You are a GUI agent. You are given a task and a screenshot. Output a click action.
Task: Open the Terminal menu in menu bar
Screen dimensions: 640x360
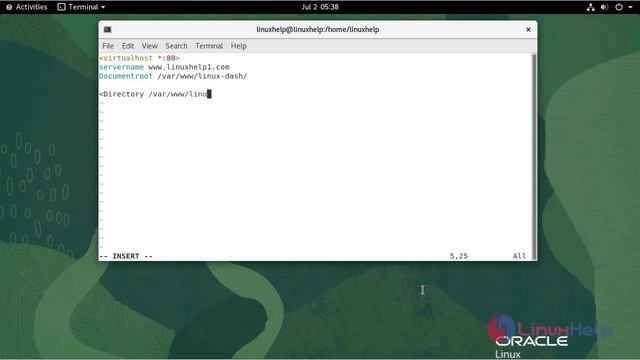point(209,46)
